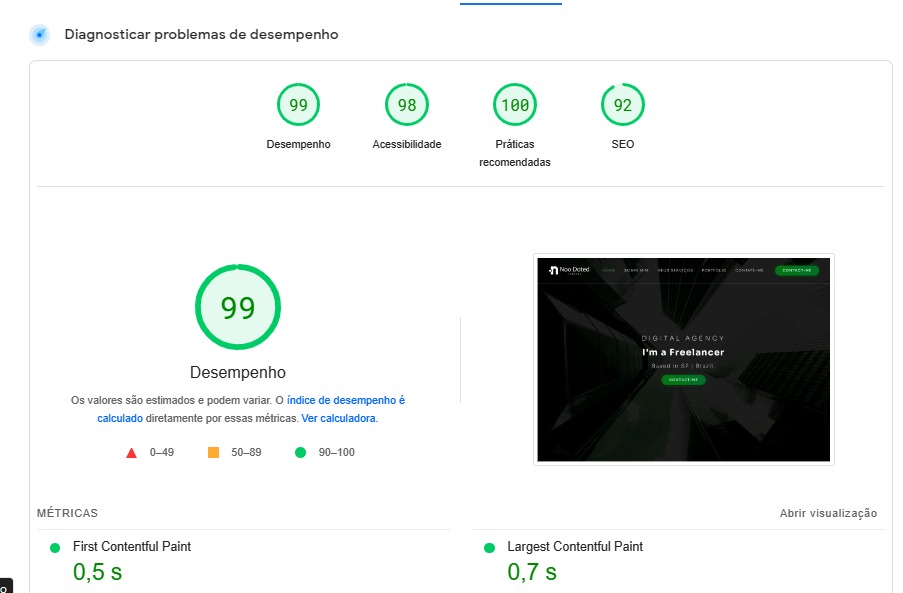
Task: Click the Acessibilidade score gauge showing 98
Action: click(407, 105)
